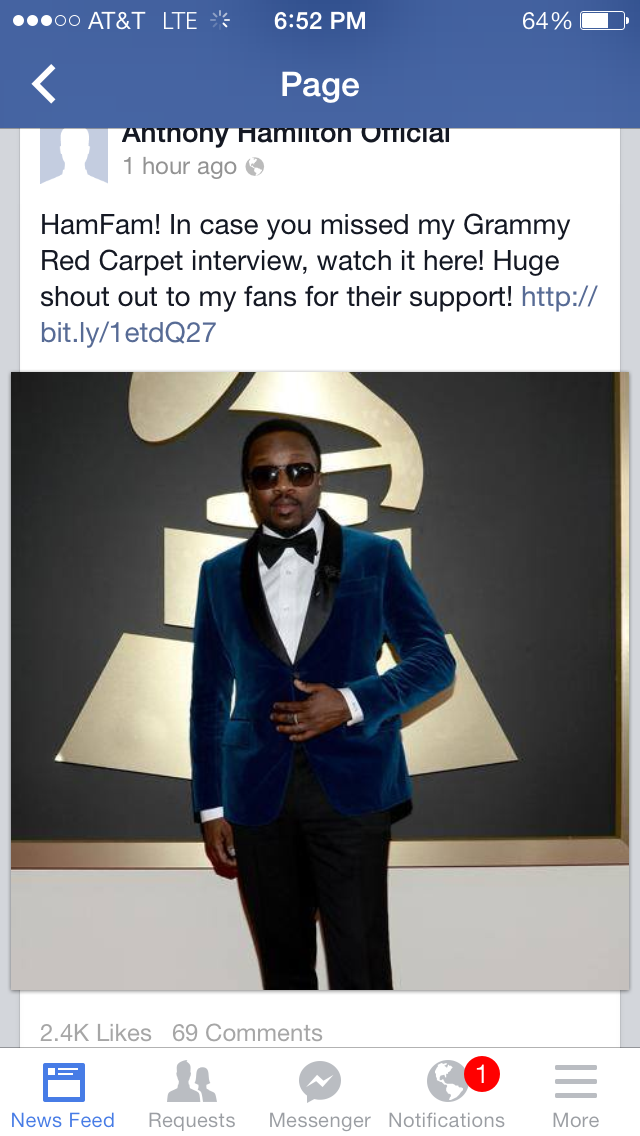
Task: Tap the Notifications label text
Action: pyautogui.click(x=446, y=1120)
